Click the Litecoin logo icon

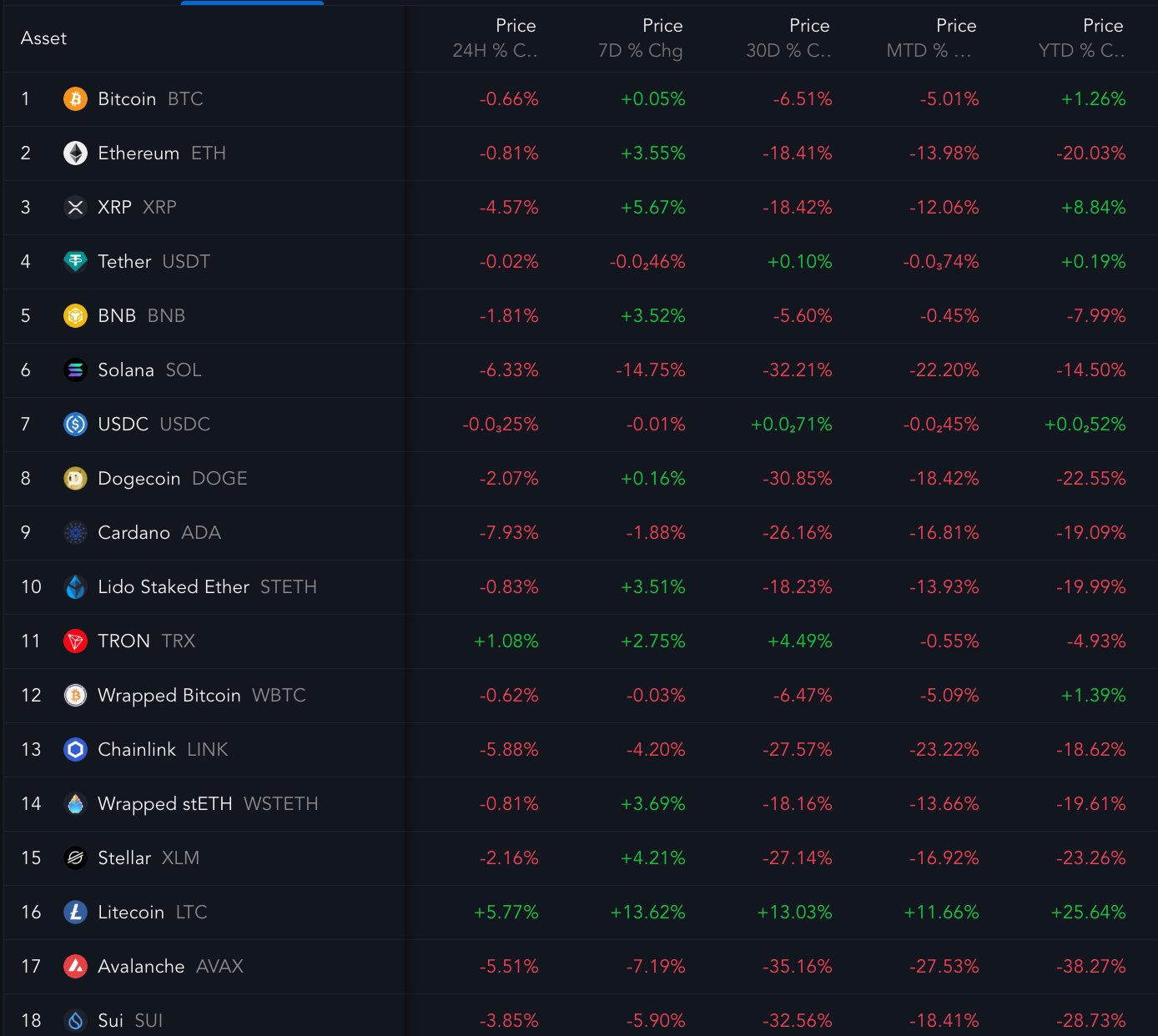(x=75, y=913)
